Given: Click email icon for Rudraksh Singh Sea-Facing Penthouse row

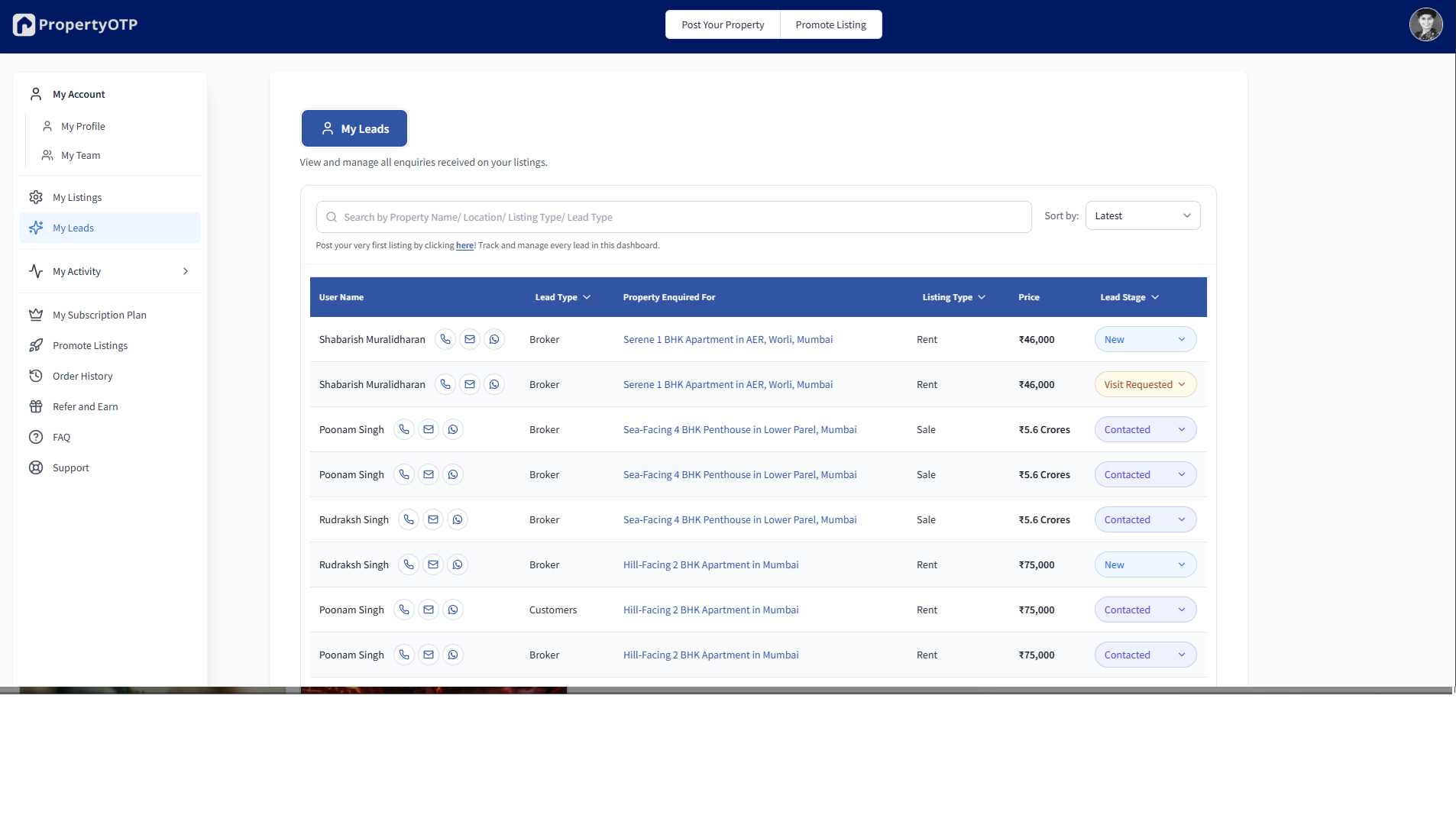Looking at the screenshot, I should tap(433, 519).
